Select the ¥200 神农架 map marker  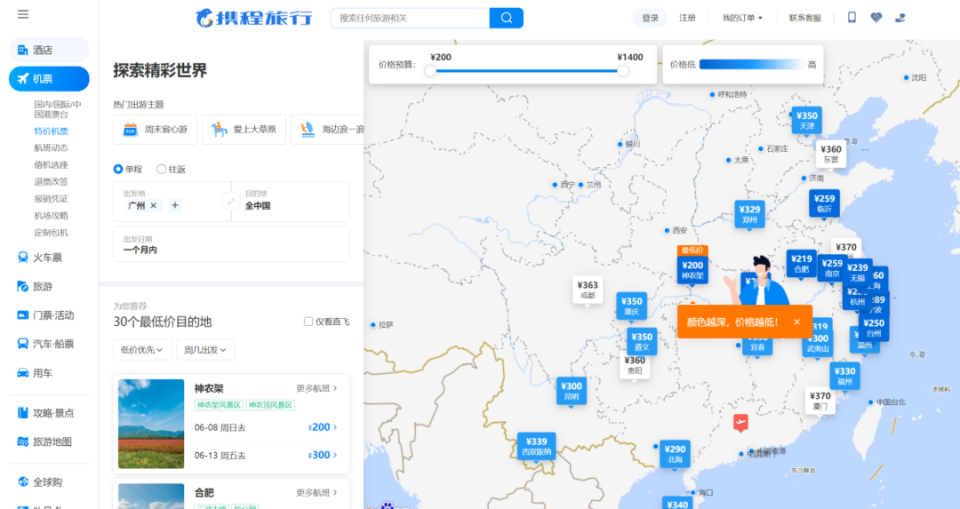click(692, 270)
